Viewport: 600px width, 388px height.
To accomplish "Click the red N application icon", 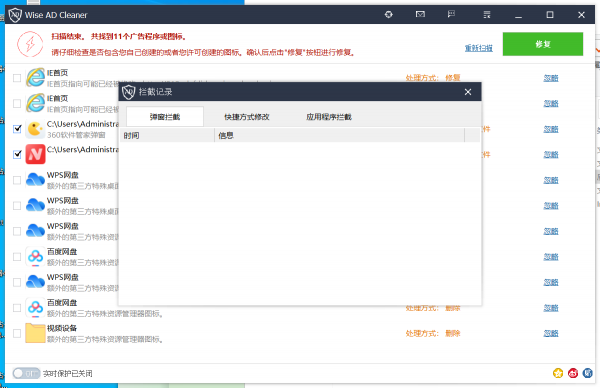I will tap(35, 154).
